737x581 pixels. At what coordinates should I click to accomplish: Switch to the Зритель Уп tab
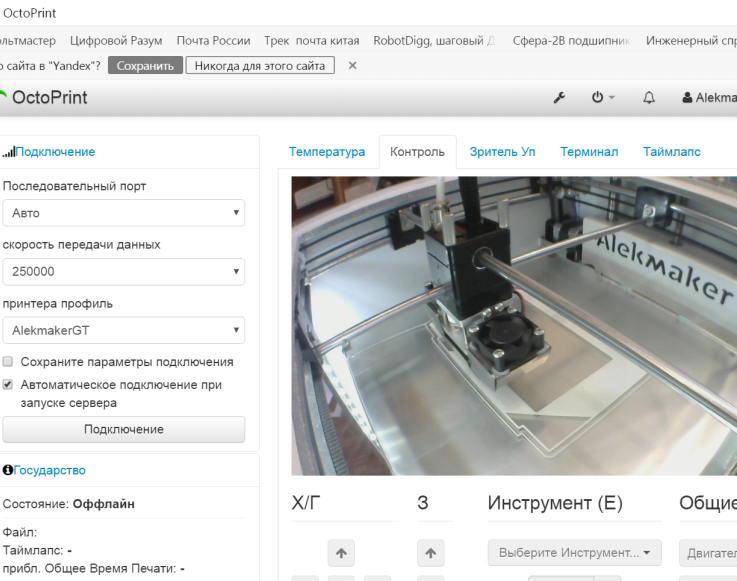tap(502, 152)
